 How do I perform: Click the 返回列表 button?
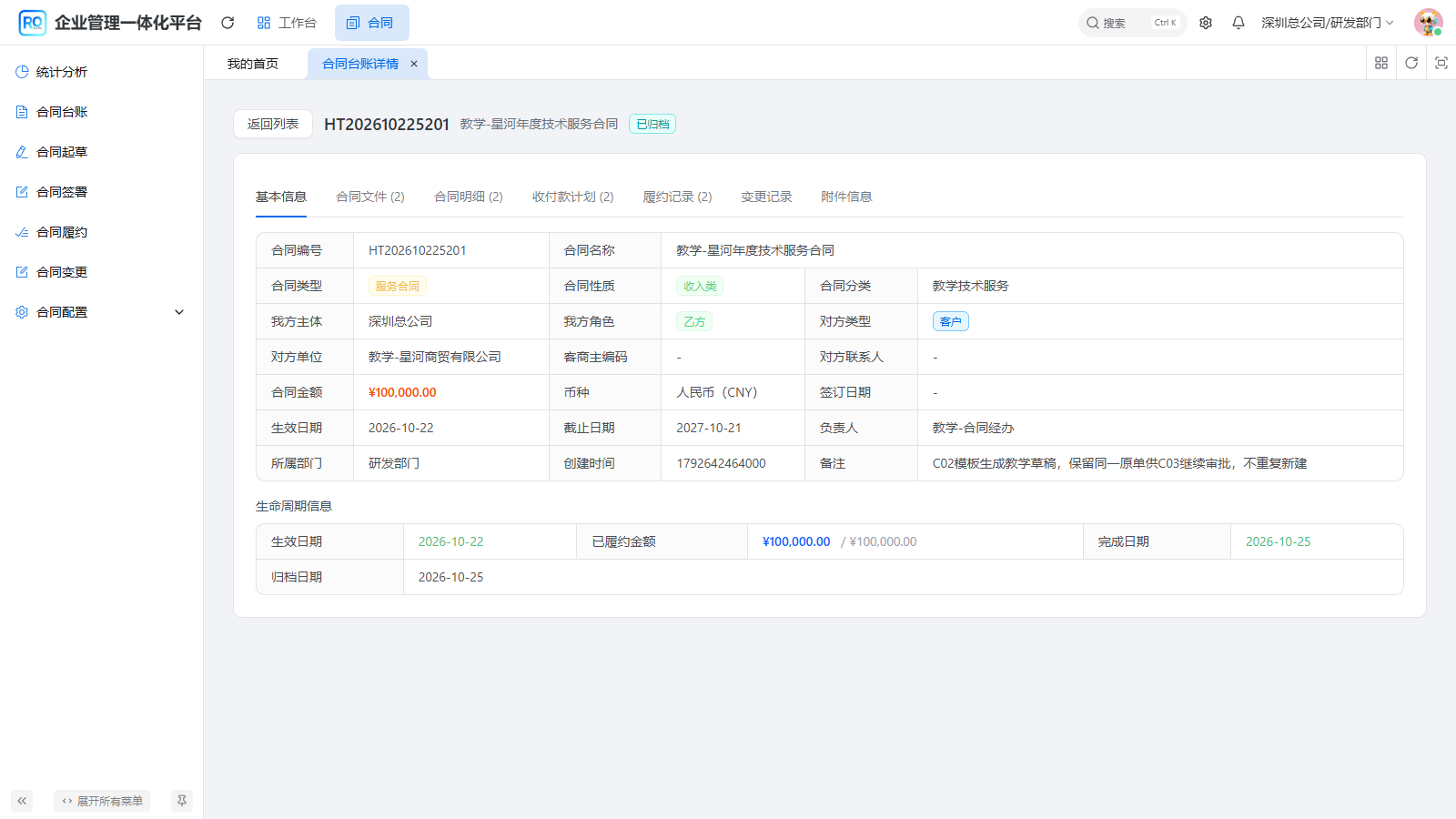[x=273, y=124]
